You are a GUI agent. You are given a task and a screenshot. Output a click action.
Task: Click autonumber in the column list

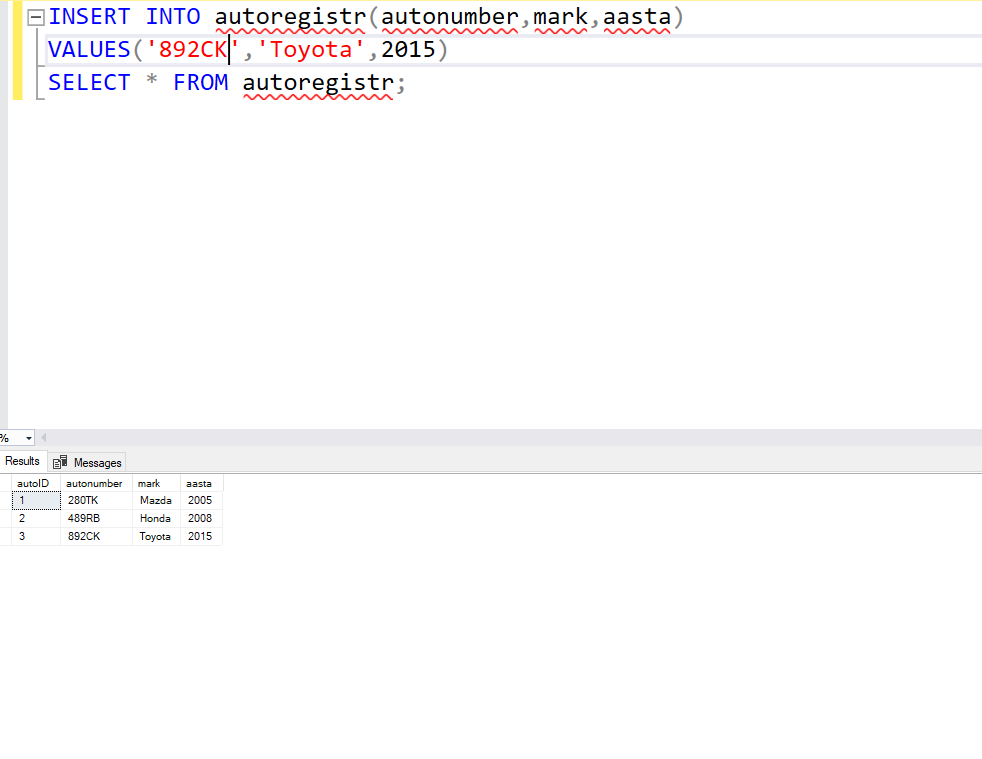click(450, 17)
